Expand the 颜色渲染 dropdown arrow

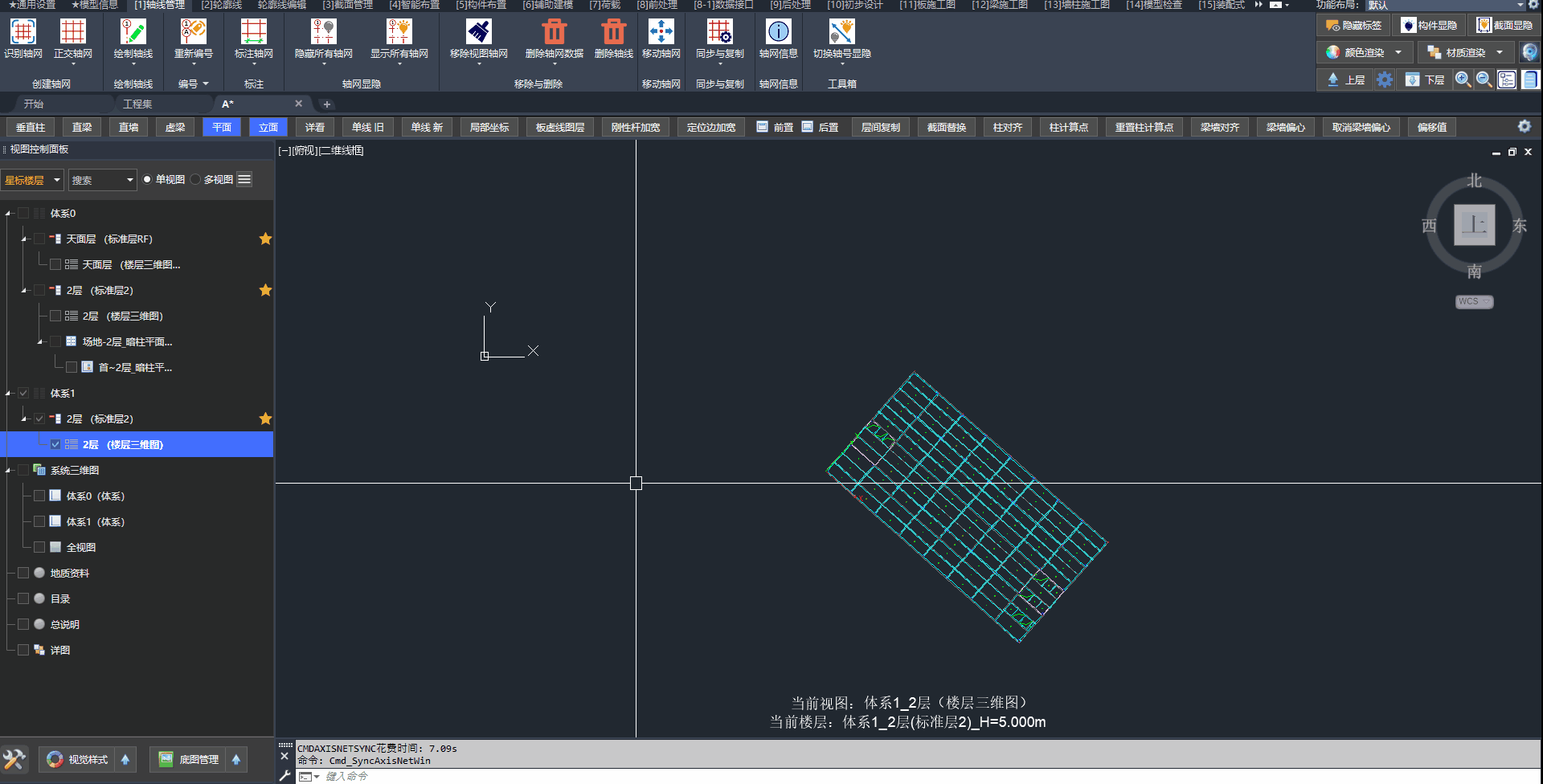pyautogui.click(x=1398, y=53)
